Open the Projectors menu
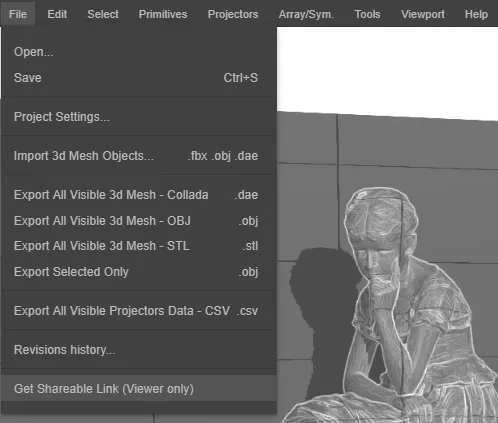The height and width of the screenshot is (423, 498). click(233, 14)
